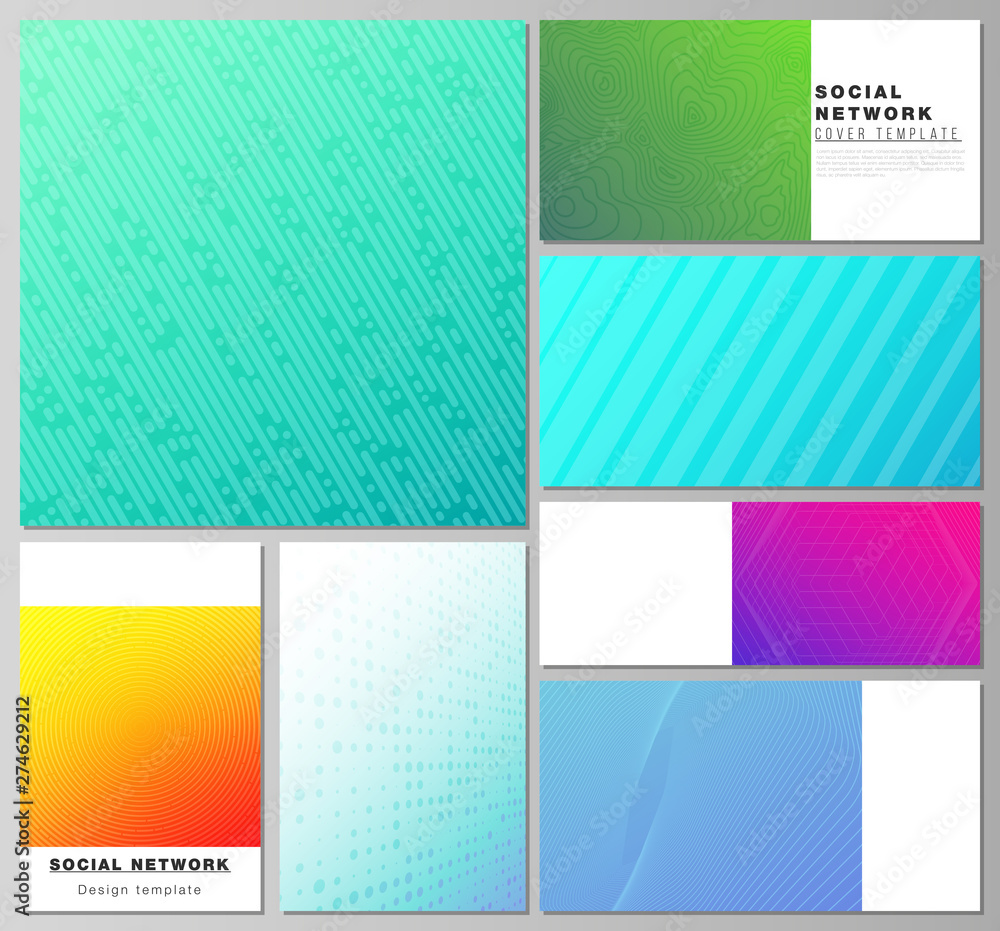This screenshot has width=1000, height=931.
Task: Click the 'COVER TEMPLATE' subtitle text
Action: coord(887,134)
